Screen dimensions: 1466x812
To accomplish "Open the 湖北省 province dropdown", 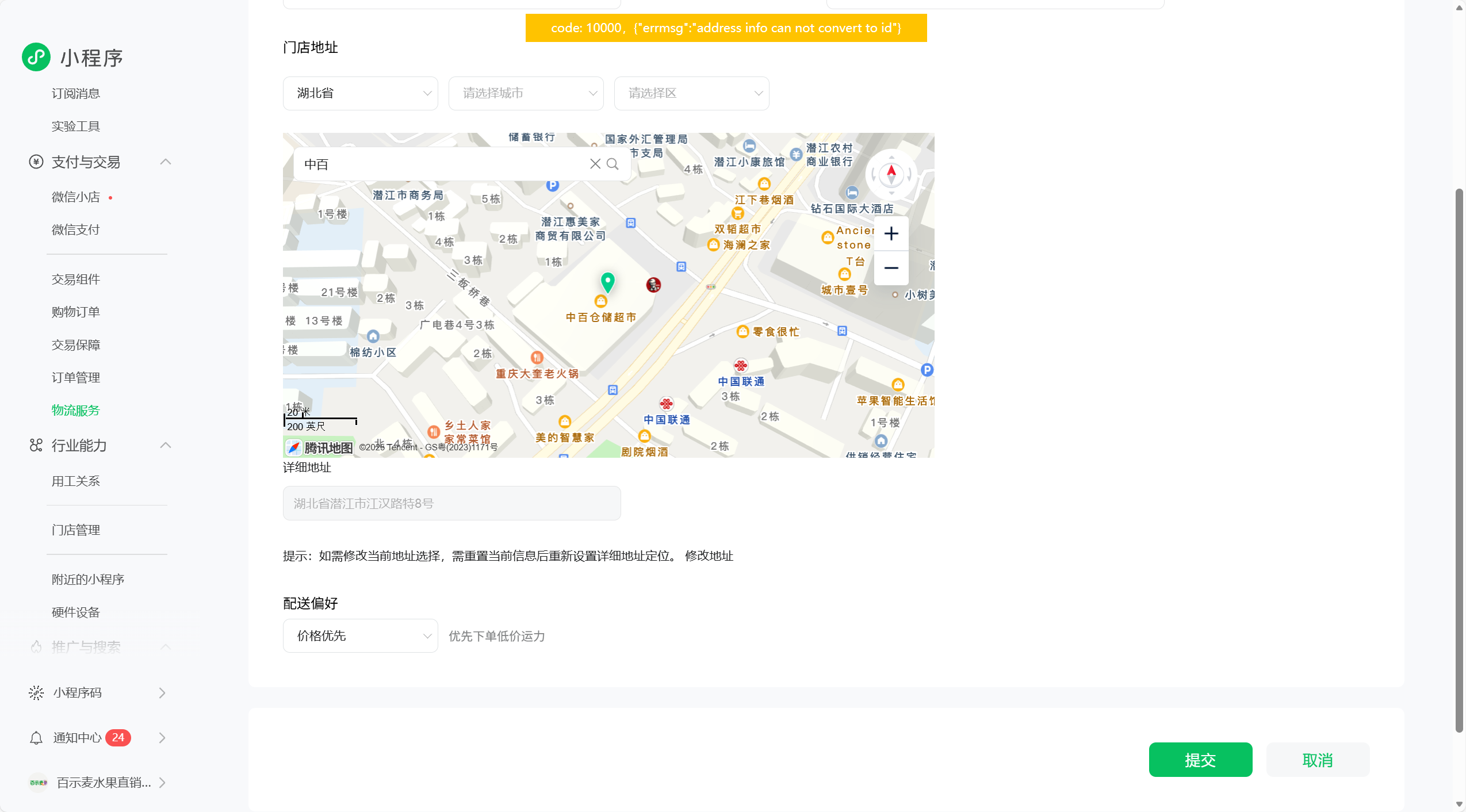I will 360,93.
